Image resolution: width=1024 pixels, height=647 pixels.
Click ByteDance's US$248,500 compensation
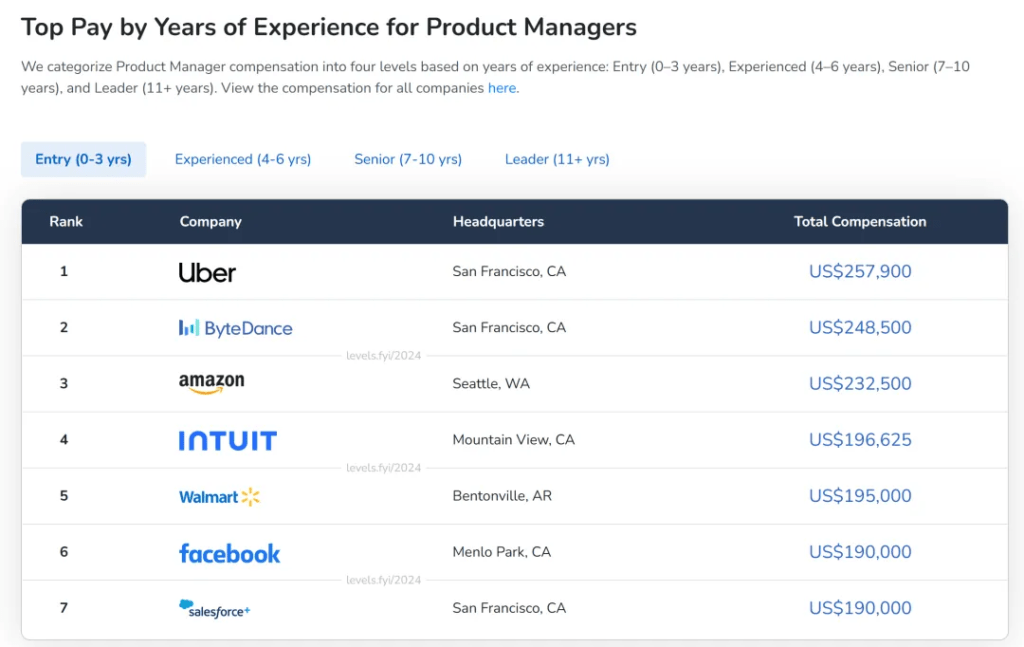coord(860,327)
